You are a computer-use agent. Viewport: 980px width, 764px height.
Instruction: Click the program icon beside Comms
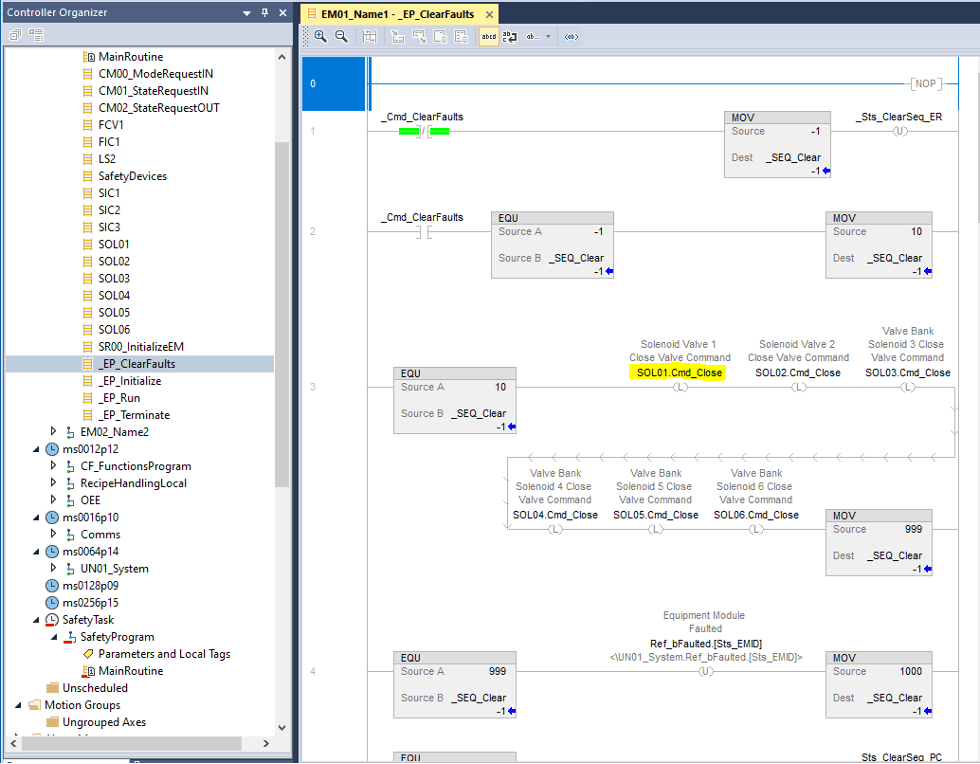70,535
